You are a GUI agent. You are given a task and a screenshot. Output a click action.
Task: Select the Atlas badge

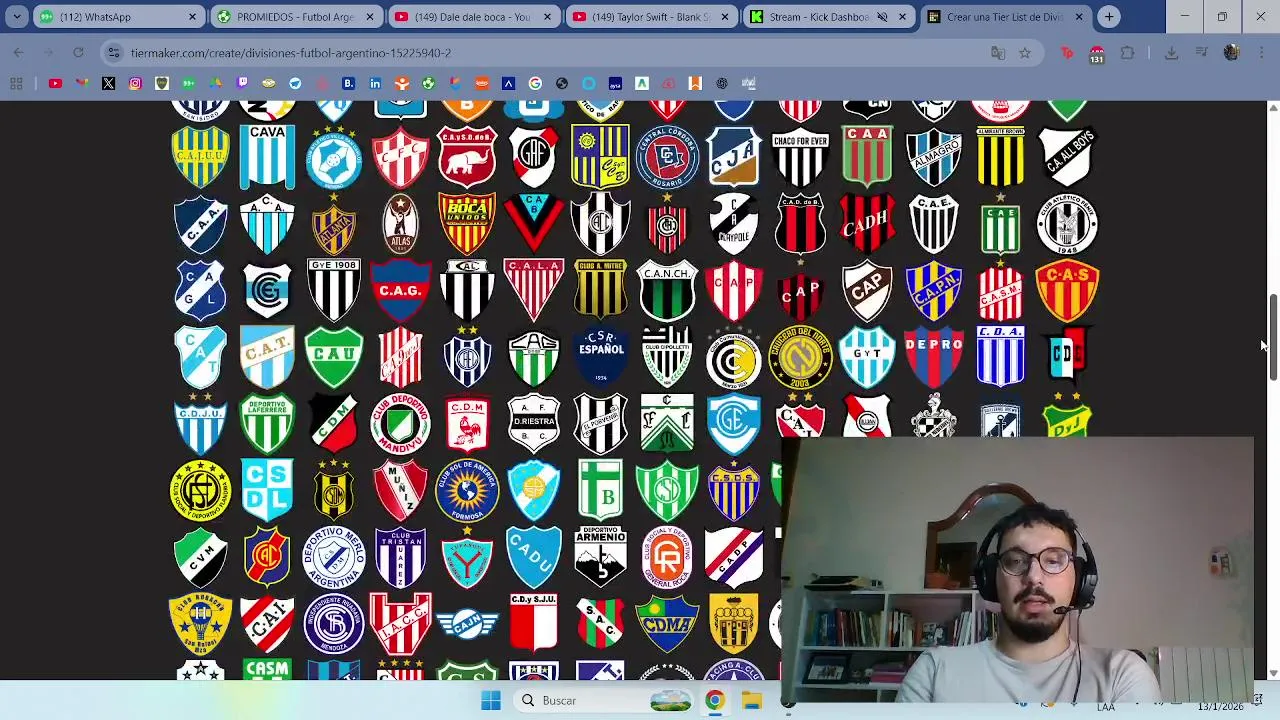(x=400, y=223)
